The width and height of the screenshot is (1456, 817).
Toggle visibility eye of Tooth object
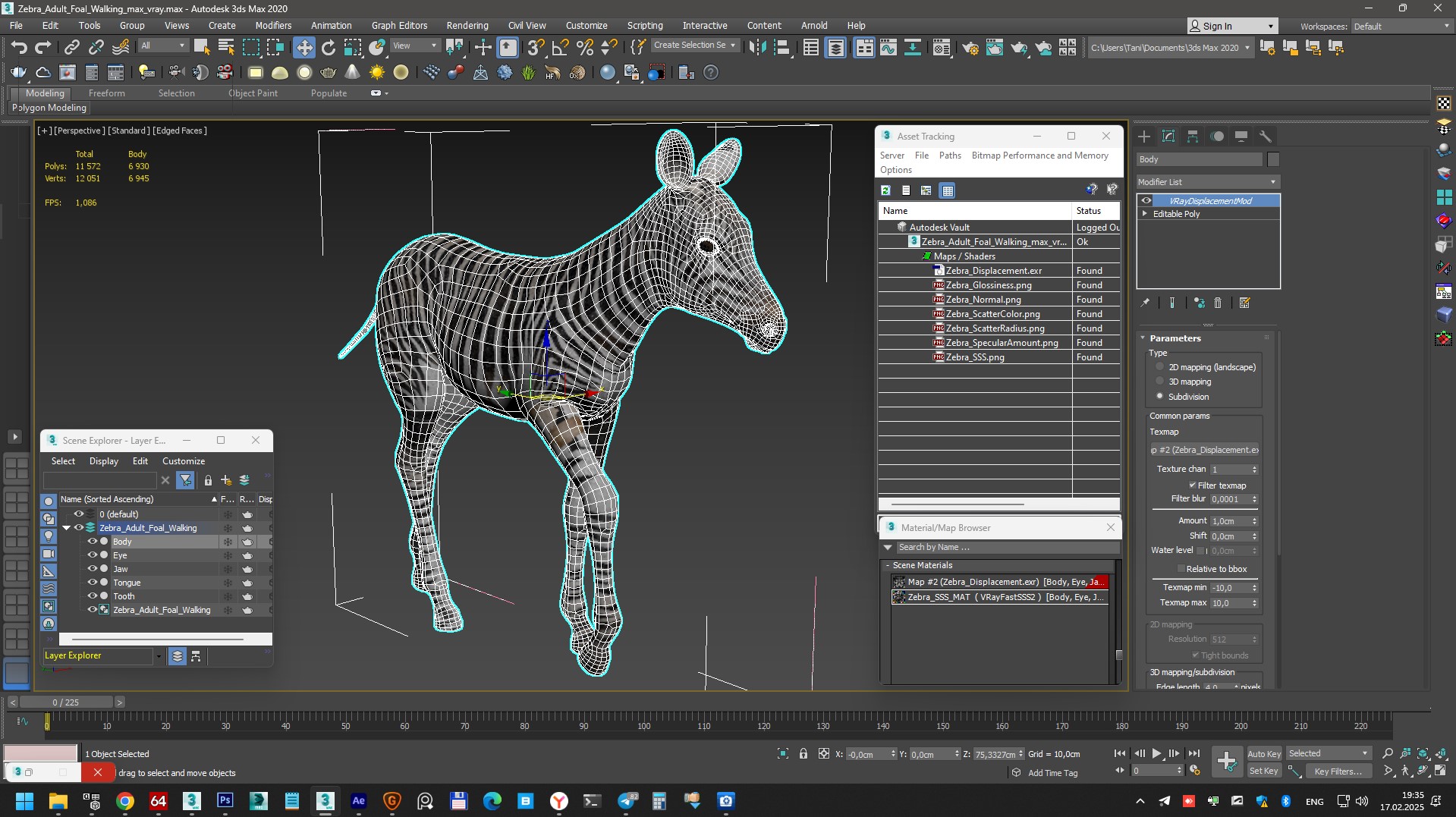click(x=93, y=596)
